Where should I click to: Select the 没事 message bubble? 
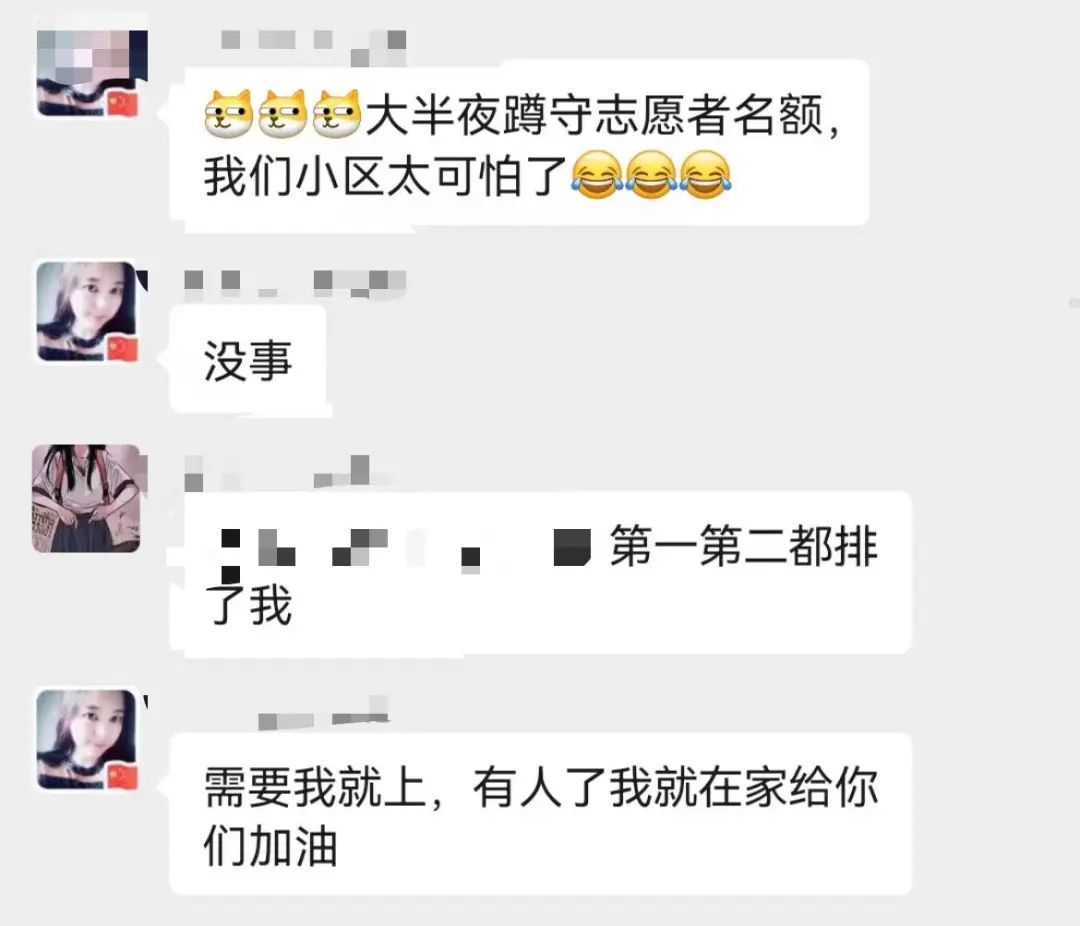point(248,359)
